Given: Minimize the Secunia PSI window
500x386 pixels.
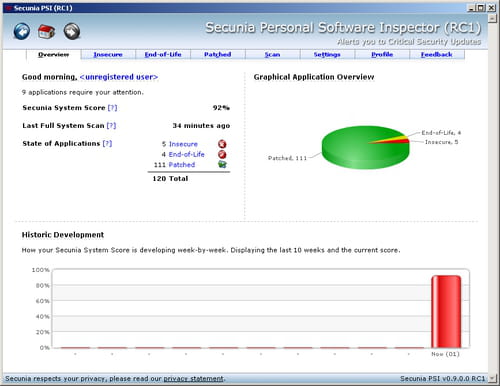Looking at the screenshot, I should click(472, 8).
